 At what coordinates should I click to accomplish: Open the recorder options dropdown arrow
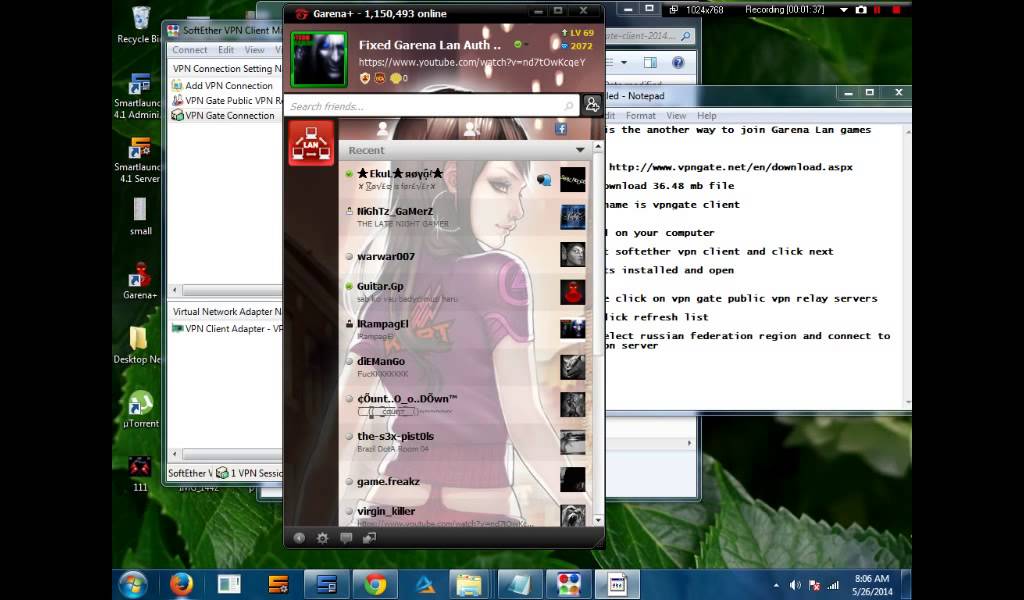tap(843, 10)
